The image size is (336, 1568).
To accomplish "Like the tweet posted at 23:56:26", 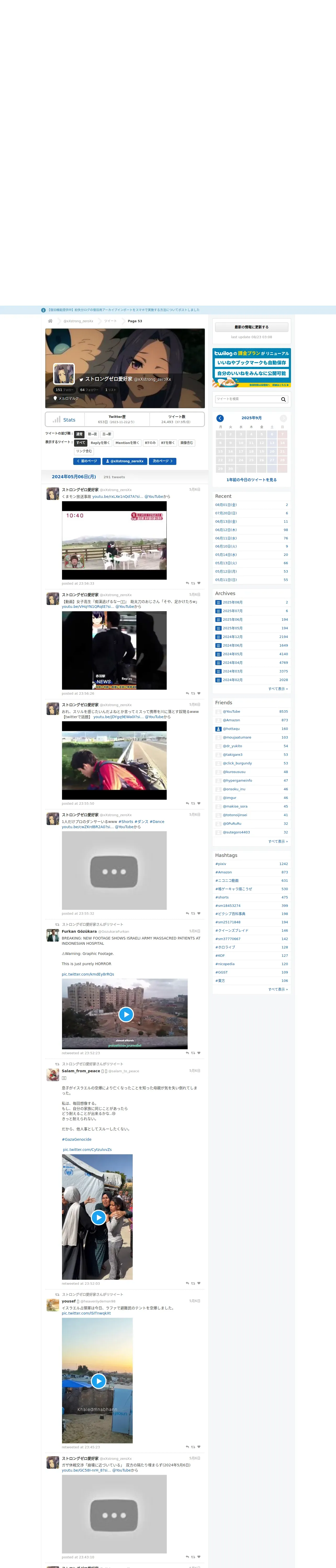I will click(199, 693).
